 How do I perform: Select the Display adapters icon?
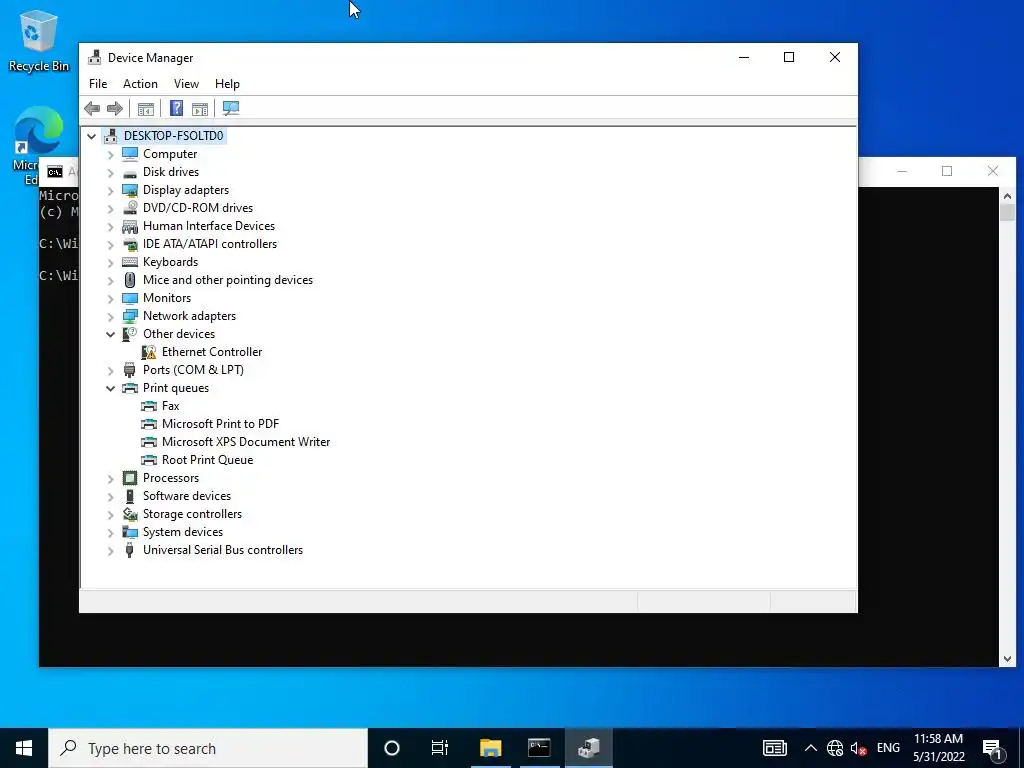(130, 190)
